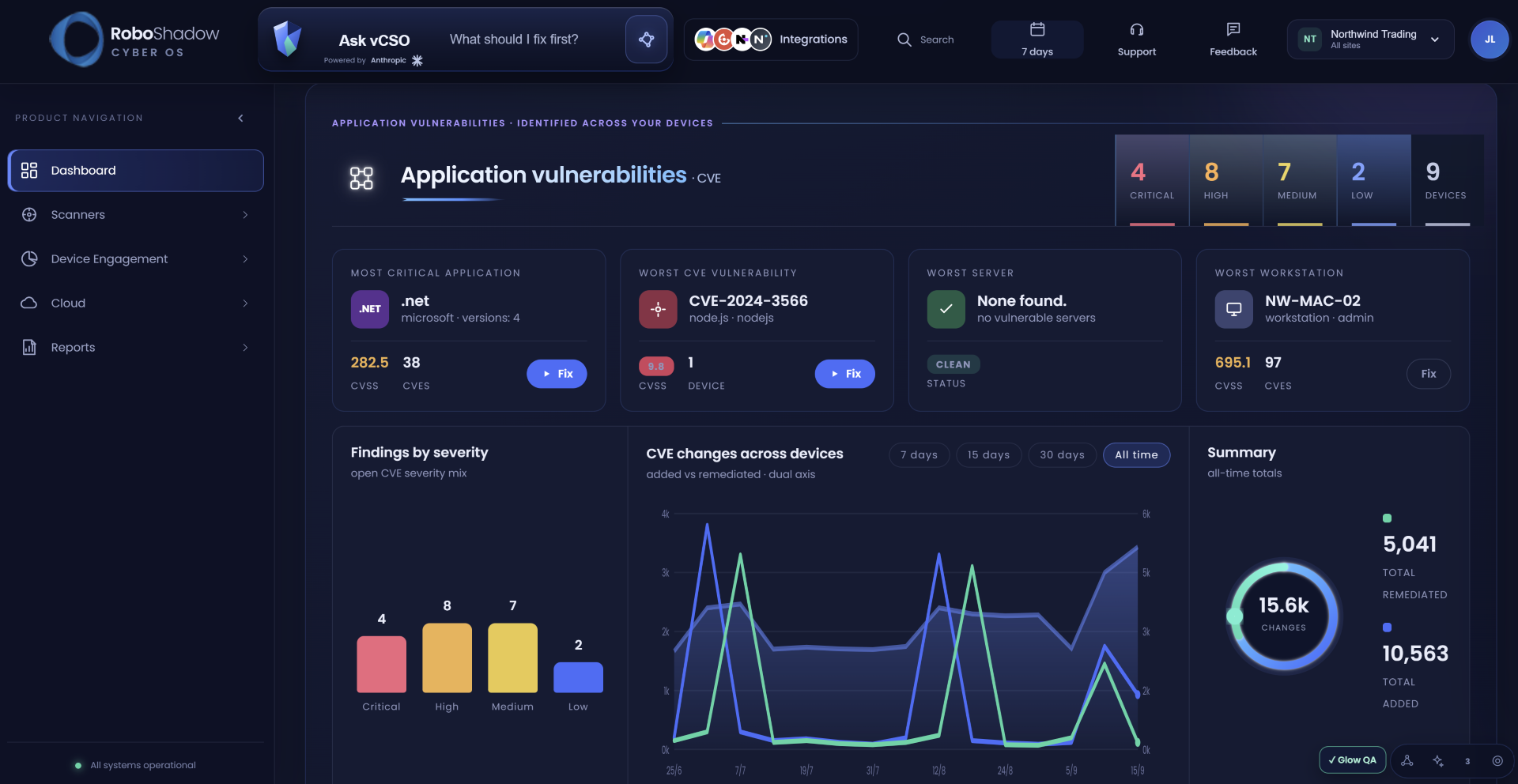This screenshot has width=1518, height=784.
Task: Expand the Scanners menu chevron
Action: [x=245, y=215]
